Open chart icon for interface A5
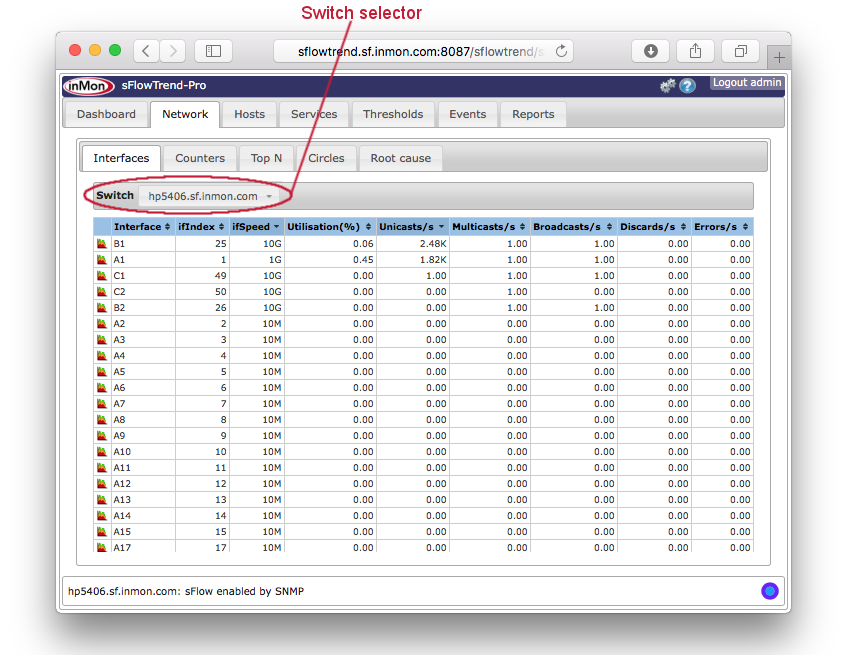Screen dimensions: 847x655 click(x=102, y=372)
